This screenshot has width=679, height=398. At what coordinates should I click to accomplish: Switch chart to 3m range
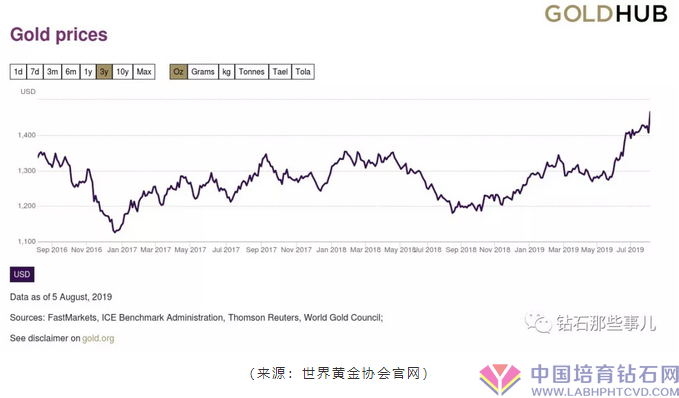click(x=52, y=71)
